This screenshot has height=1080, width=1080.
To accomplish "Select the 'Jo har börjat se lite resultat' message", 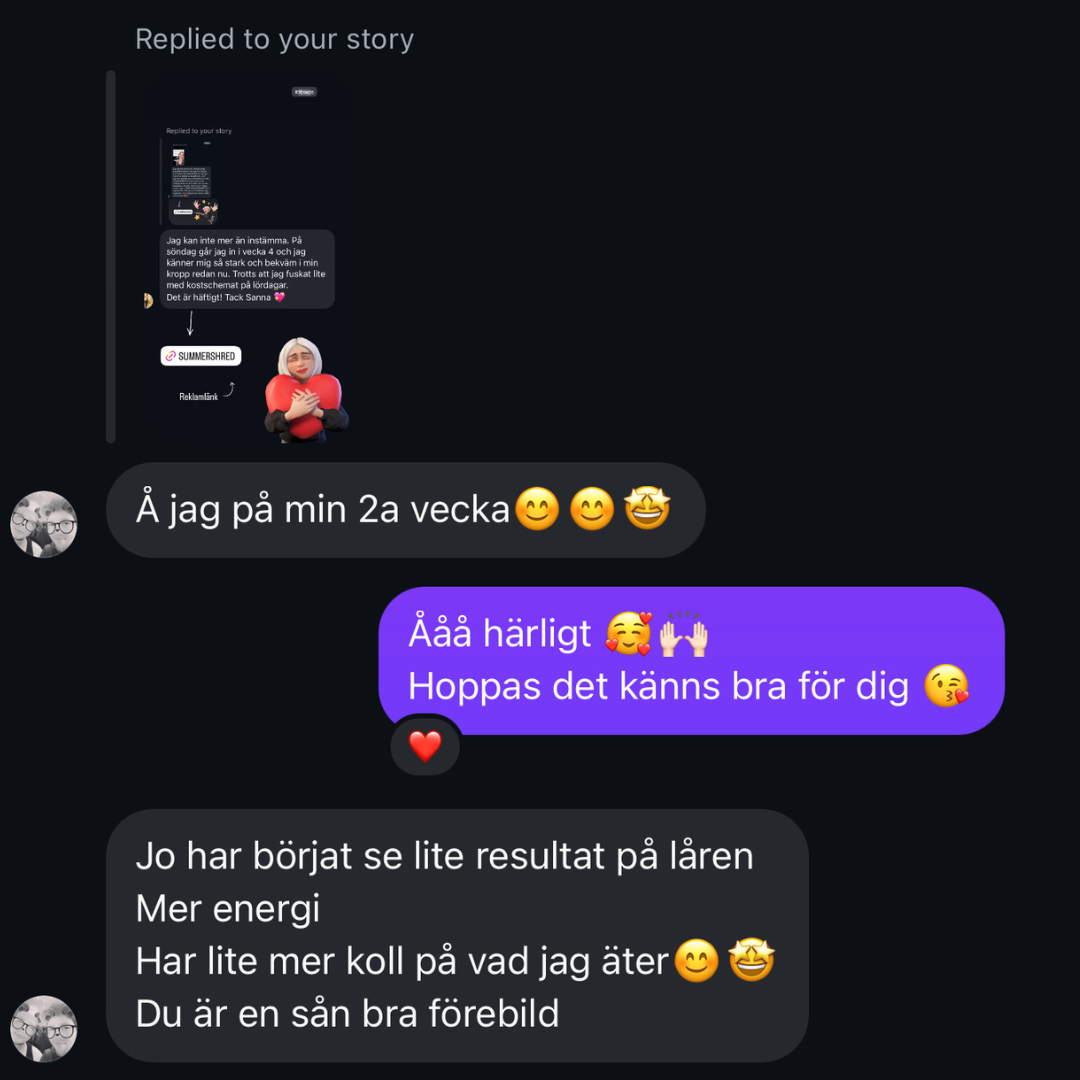I will click(457, 935).
